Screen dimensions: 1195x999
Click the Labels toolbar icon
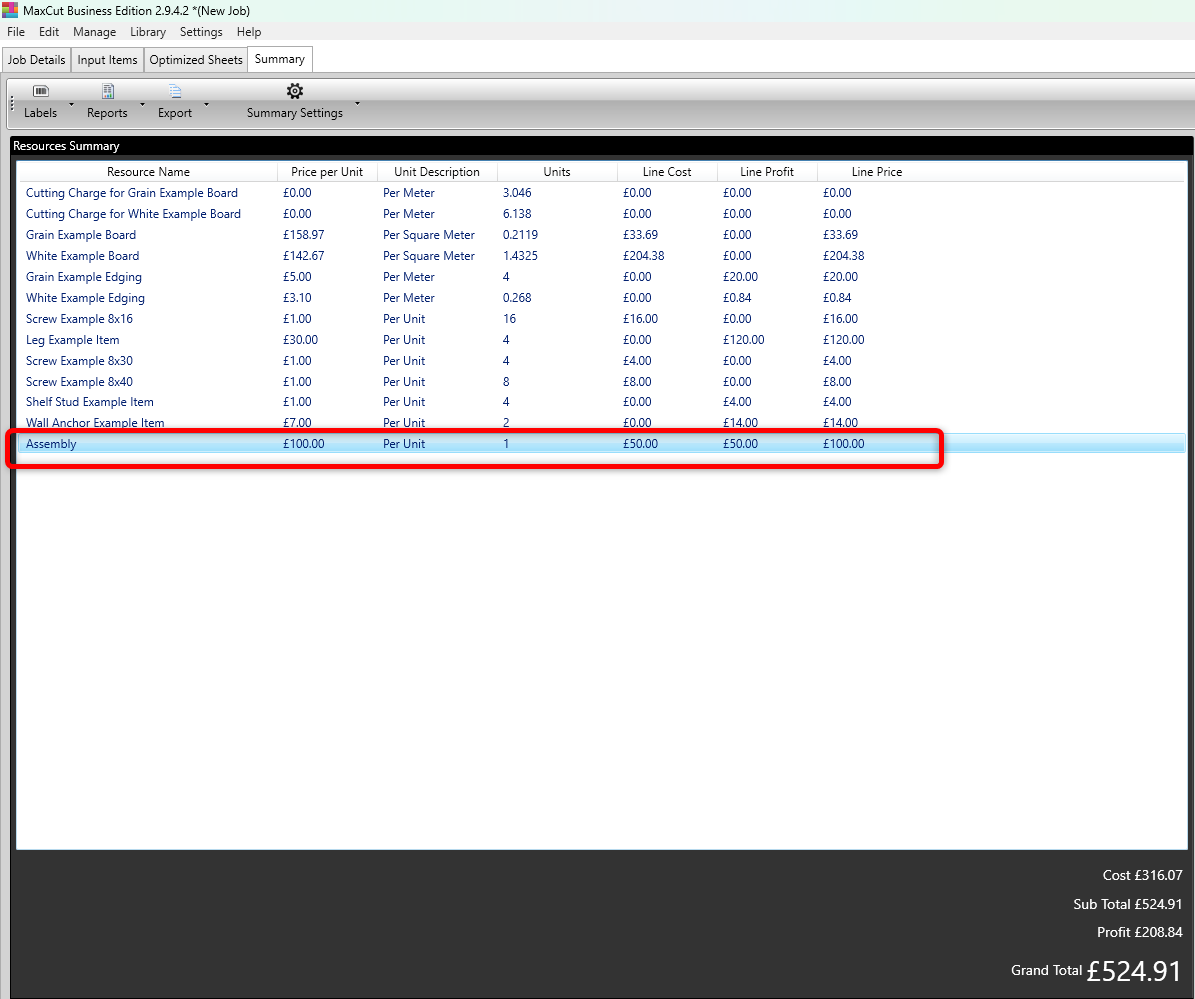click(40, 91)
